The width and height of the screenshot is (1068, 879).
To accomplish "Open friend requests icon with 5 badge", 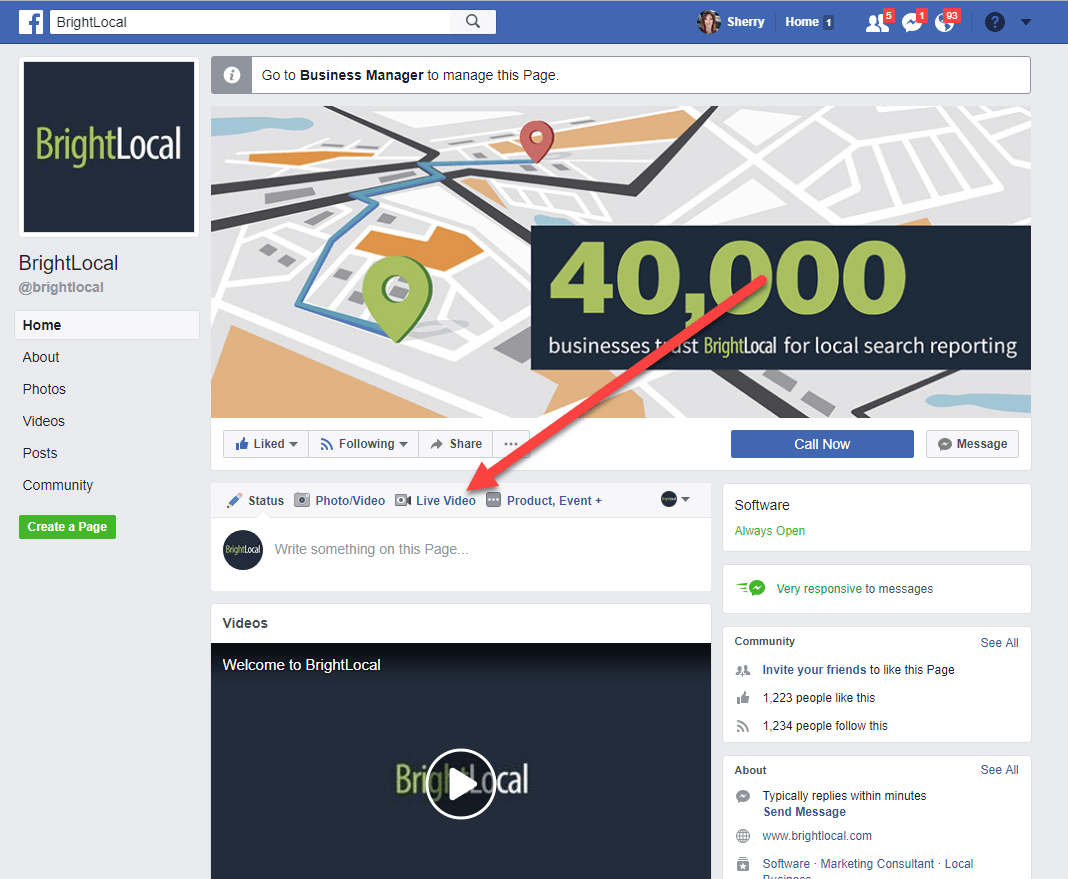I will click(x=877, y=22).
